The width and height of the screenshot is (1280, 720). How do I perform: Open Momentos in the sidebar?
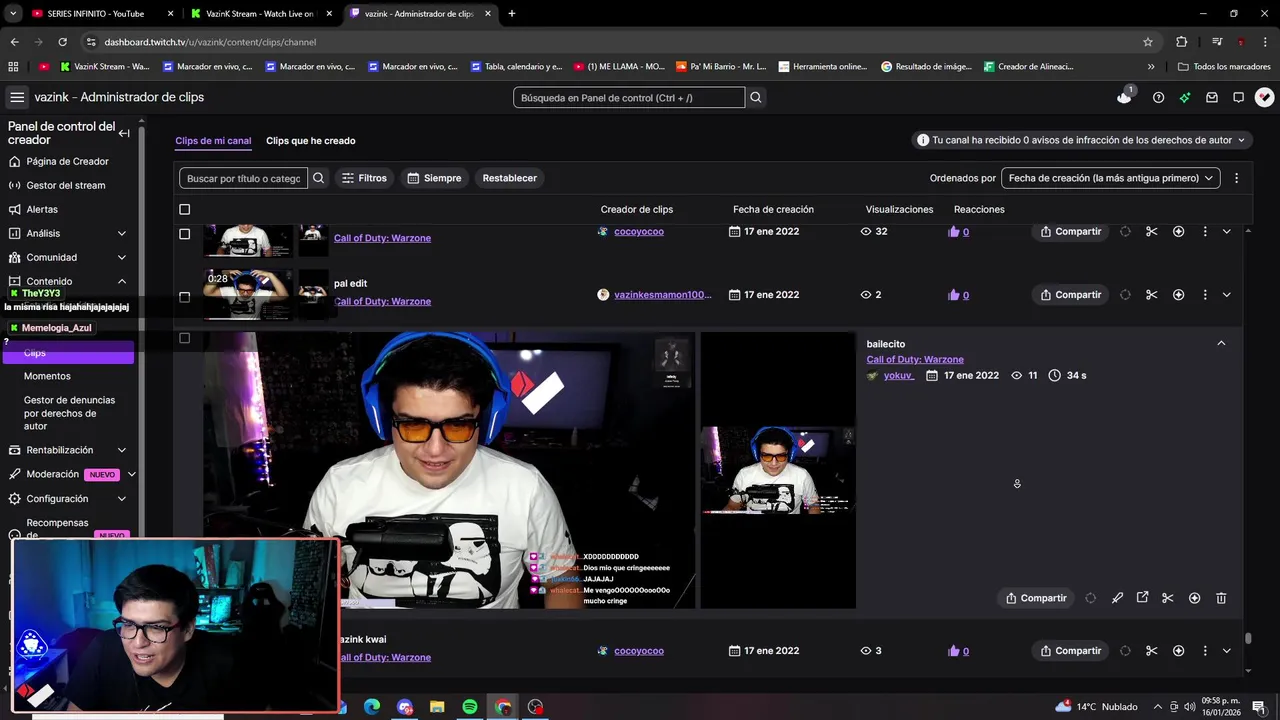(47, 376)
